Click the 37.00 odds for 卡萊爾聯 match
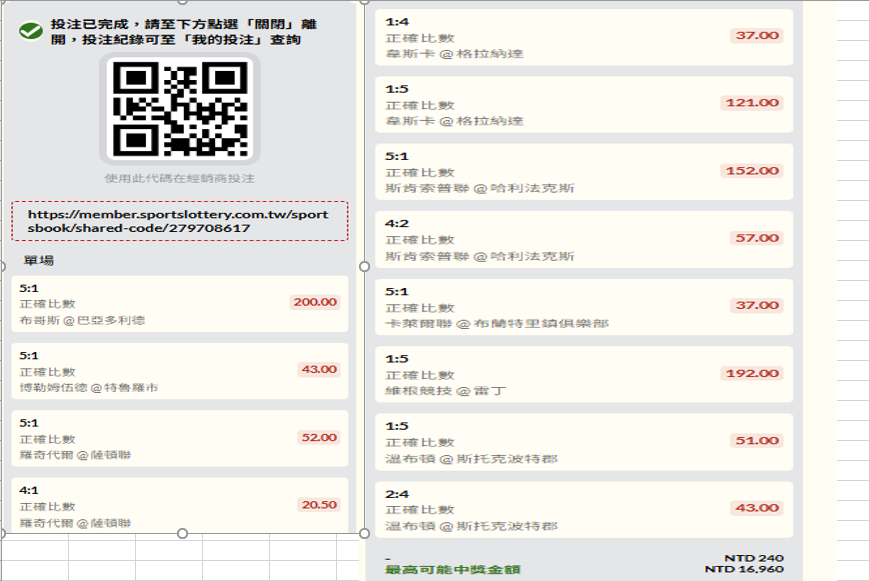Screen dimensions: 869x581 [756, 306]
